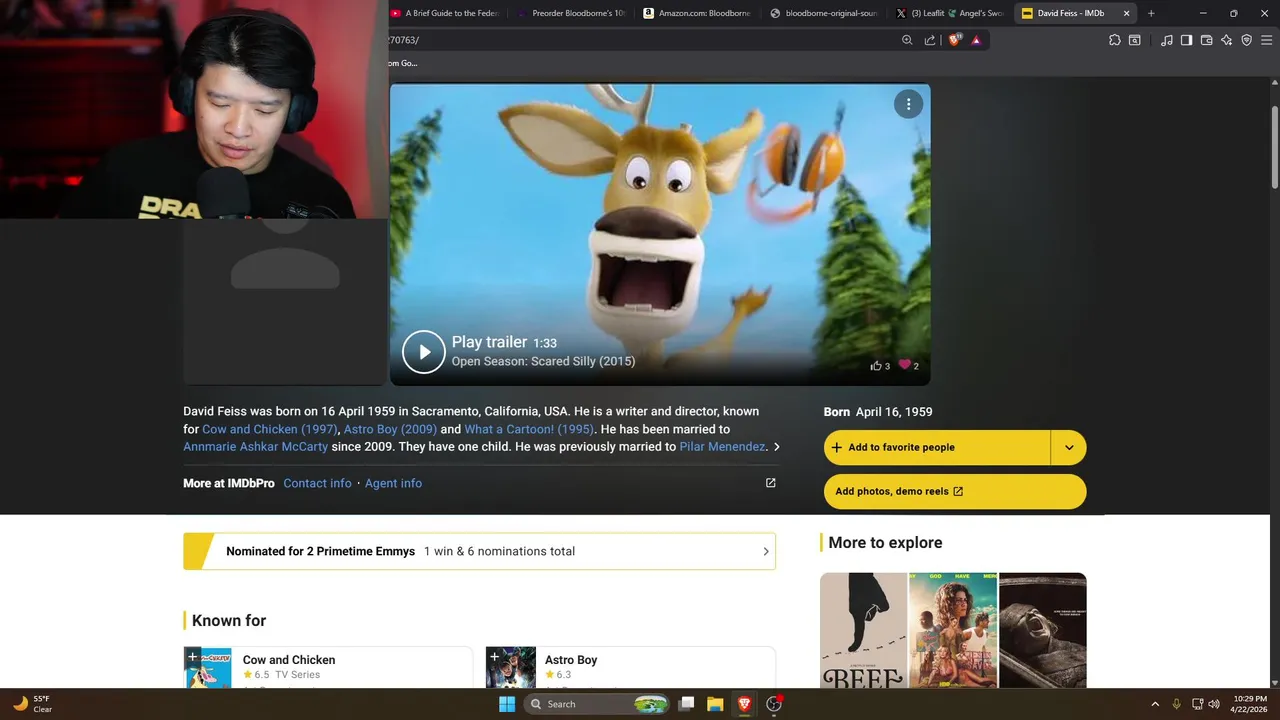This screenshot has height=720, width=1280.
Task: Switch to the Brief Guide YouTube tab
Action: (445, 13)
